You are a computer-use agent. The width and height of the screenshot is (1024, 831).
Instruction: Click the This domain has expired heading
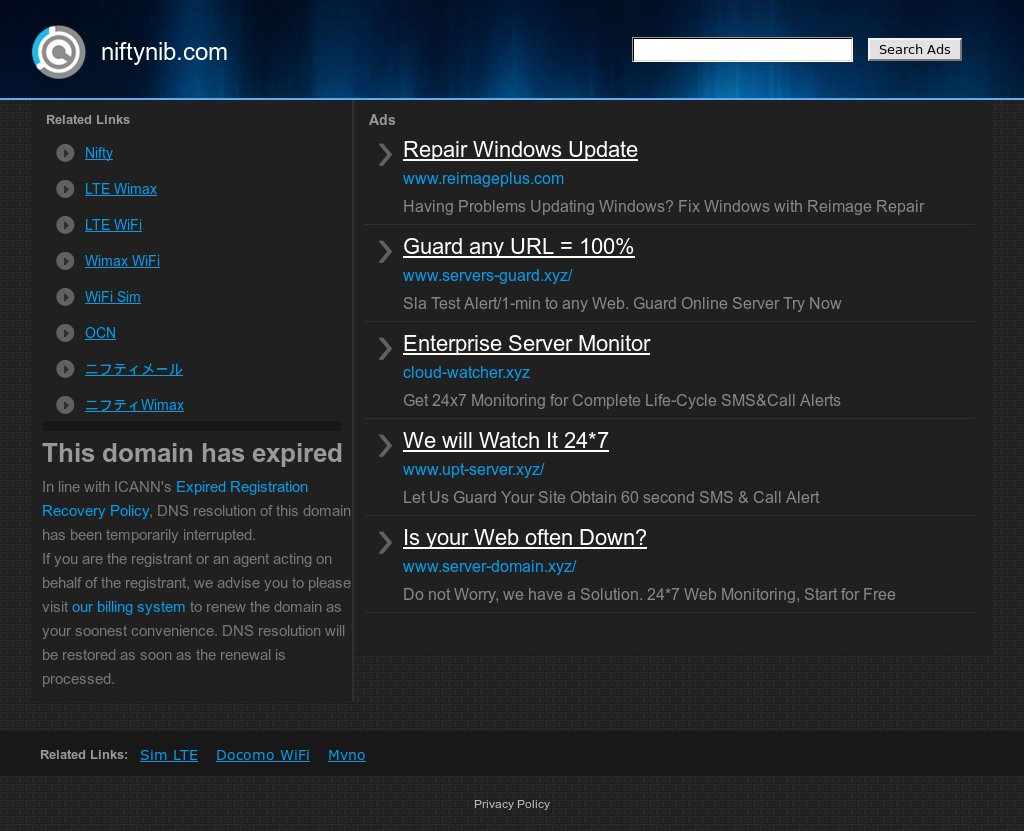click(x=193, y=453)
